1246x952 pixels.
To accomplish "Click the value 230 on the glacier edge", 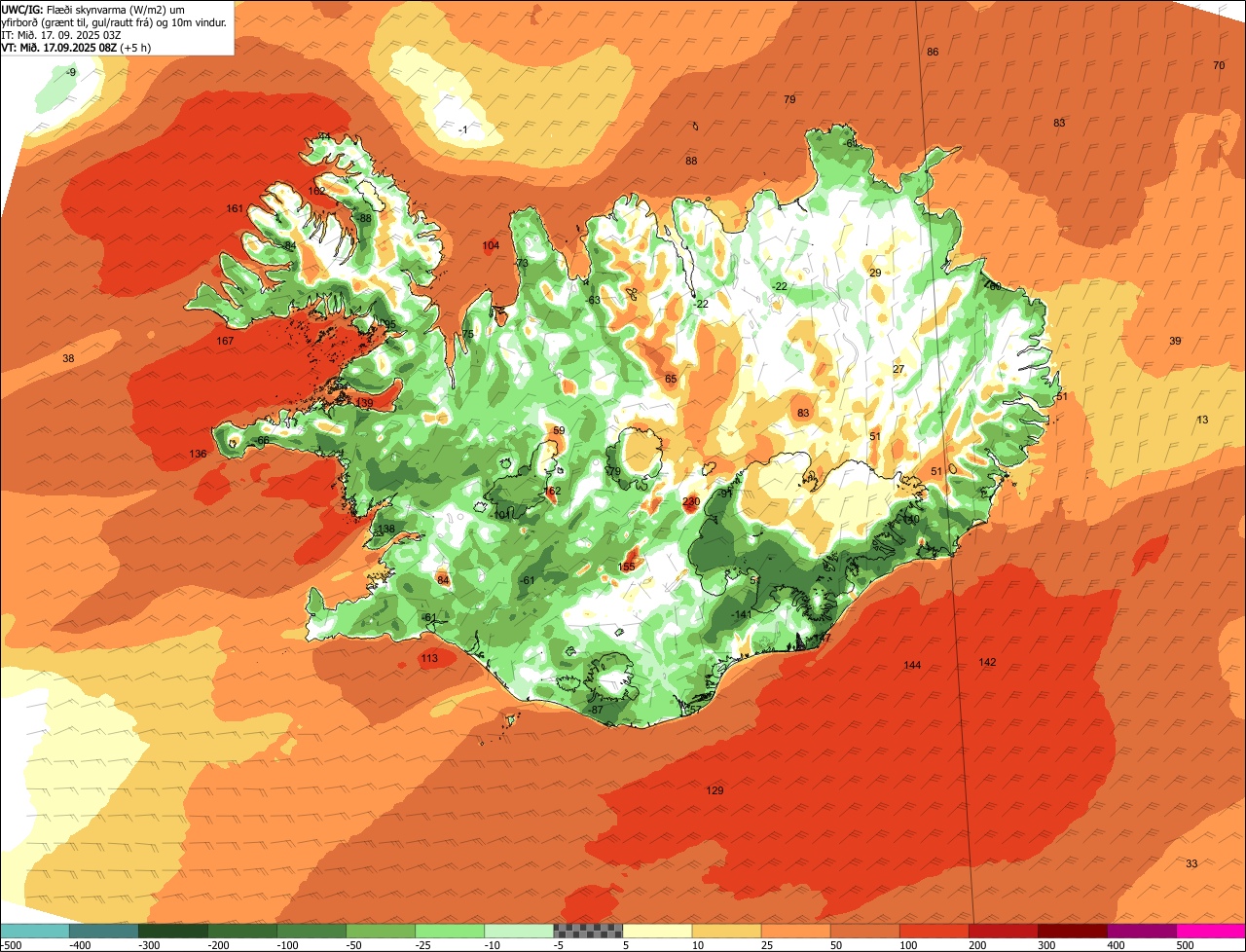I will pos(691,502).
